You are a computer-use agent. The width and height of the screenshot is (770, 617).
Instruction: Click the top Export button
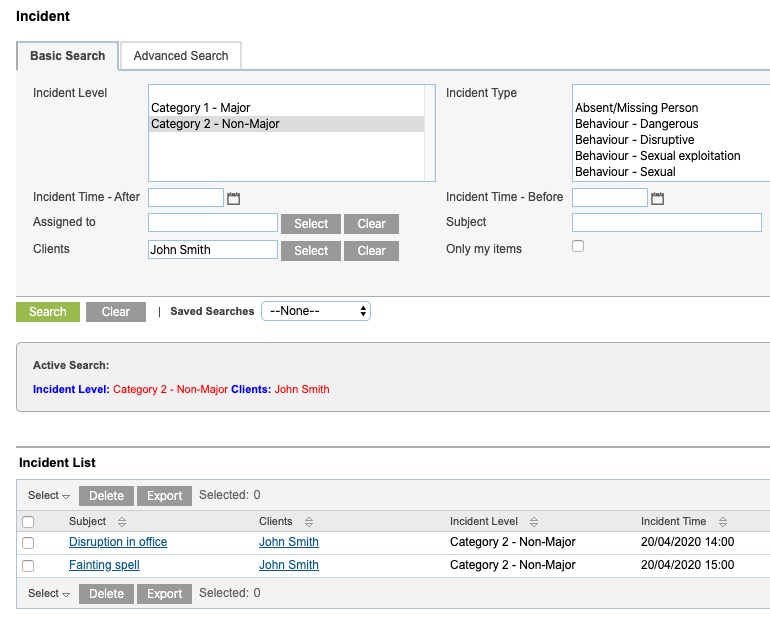pos(165,496)
